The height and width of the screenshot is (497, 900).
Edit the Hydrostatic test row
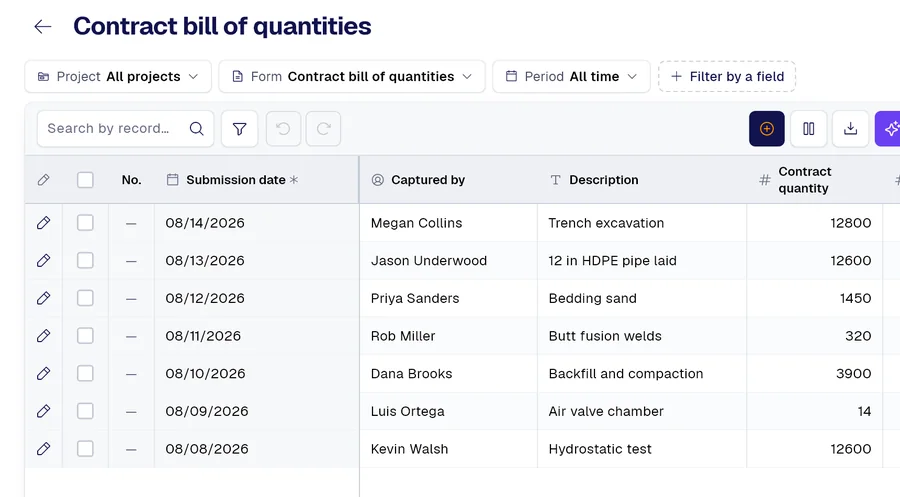44,449
